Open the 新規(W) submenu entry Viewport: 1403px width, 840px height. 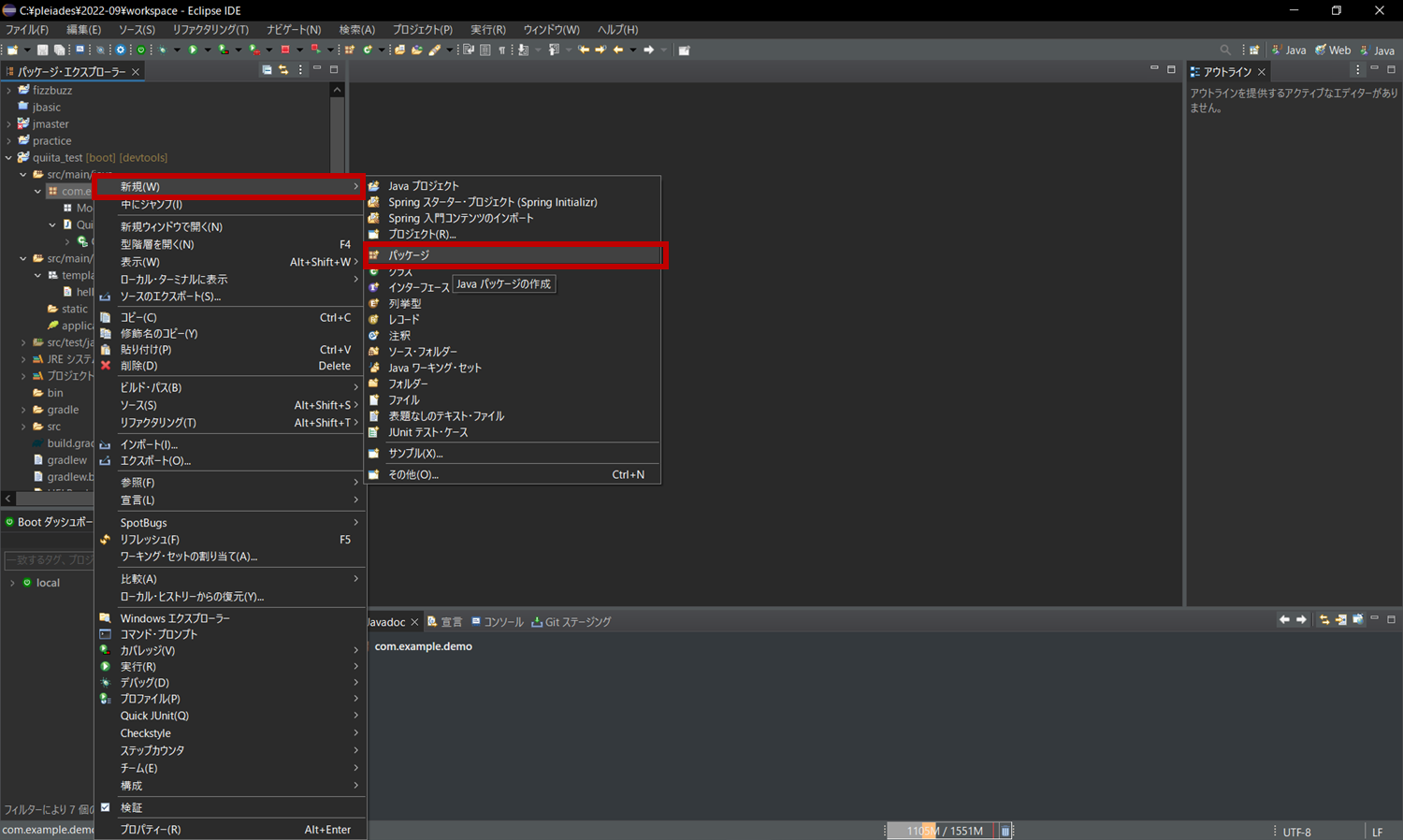230,186
